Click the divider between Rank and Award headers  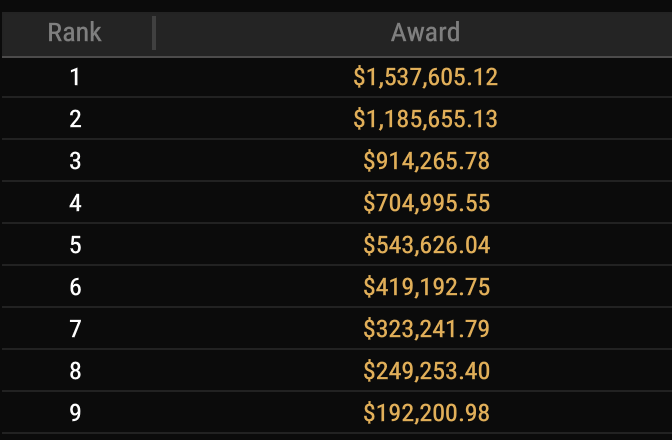(x=154, y=33)
